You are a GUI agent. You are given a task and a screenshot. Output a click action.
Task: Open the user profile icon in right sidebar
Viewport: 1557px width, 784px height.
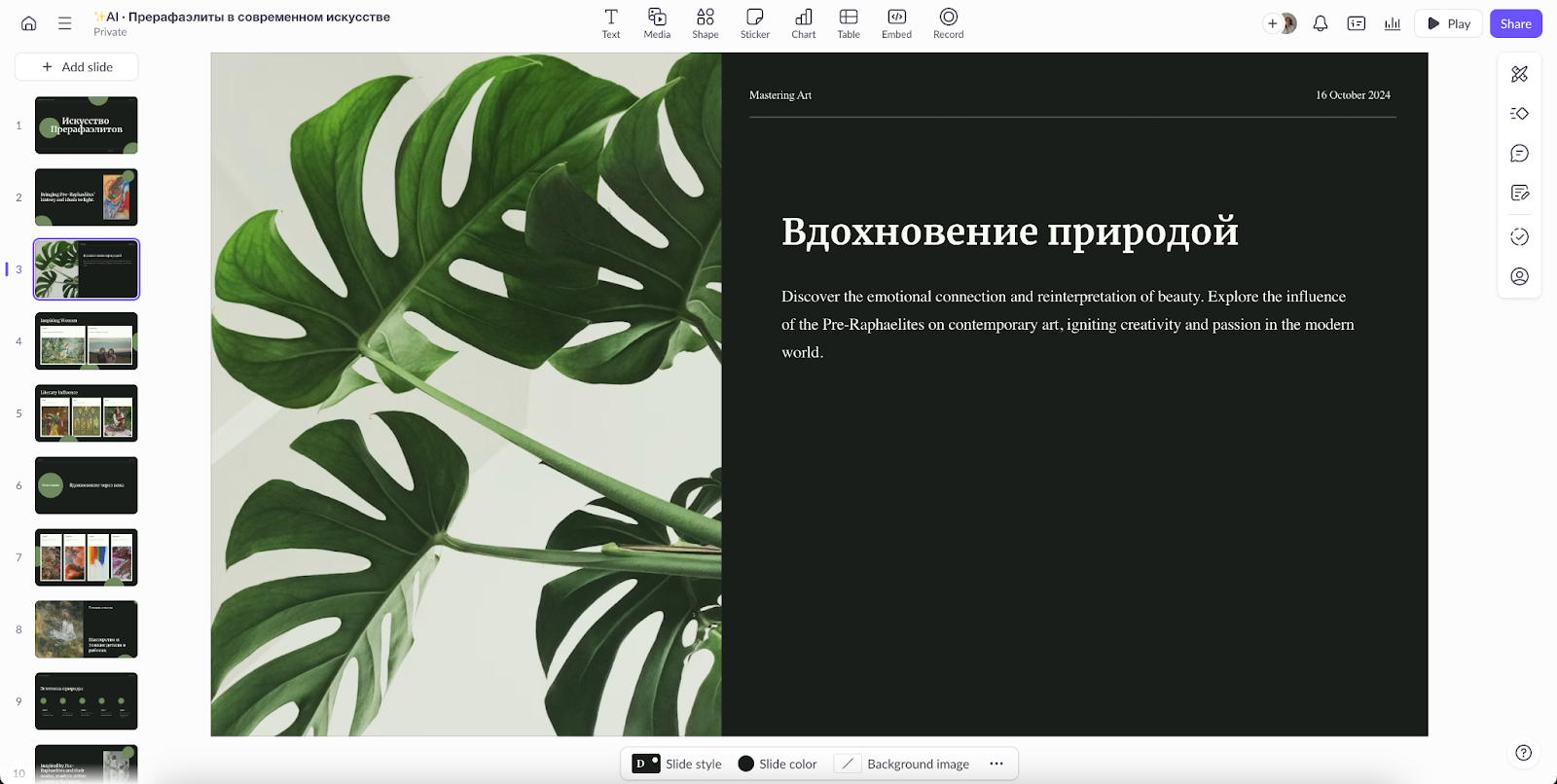click(1520, 277)
